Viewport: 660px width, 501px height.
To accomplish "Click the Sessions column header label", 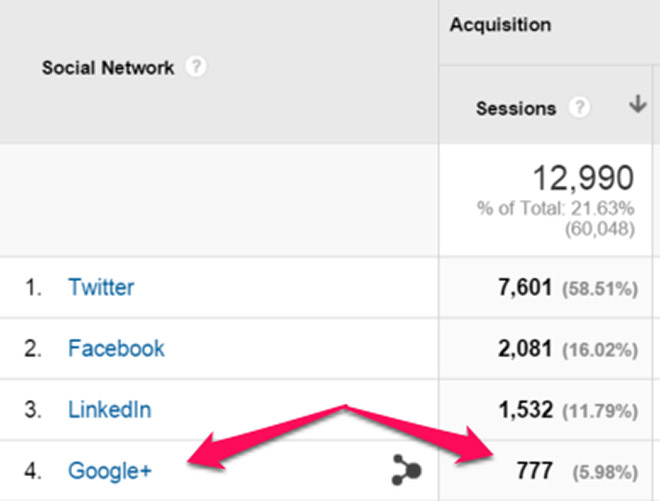I will 516,109.
